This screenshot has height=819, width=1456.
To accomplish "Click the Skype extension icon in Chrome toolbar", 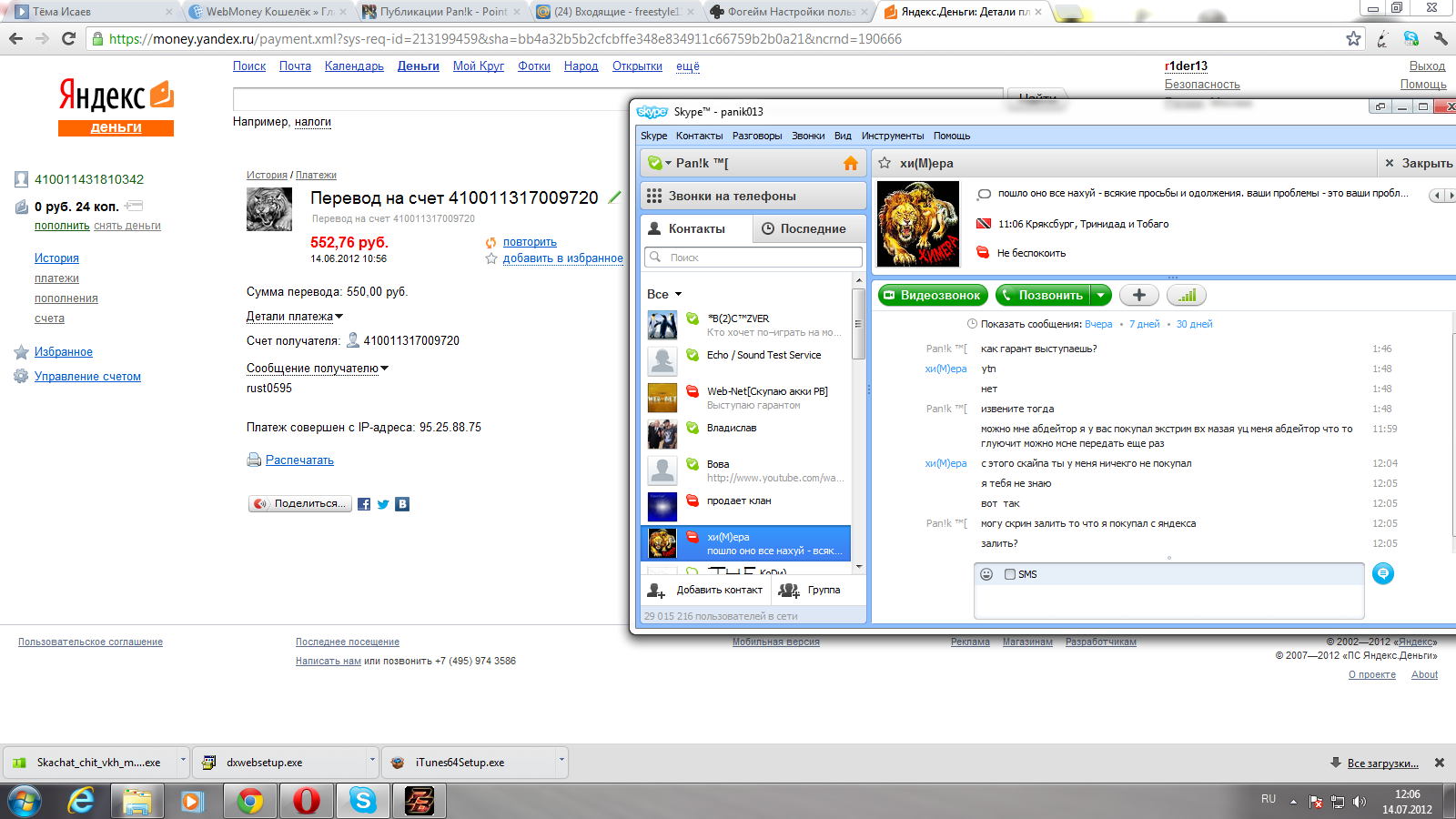I will [1411, 38].
